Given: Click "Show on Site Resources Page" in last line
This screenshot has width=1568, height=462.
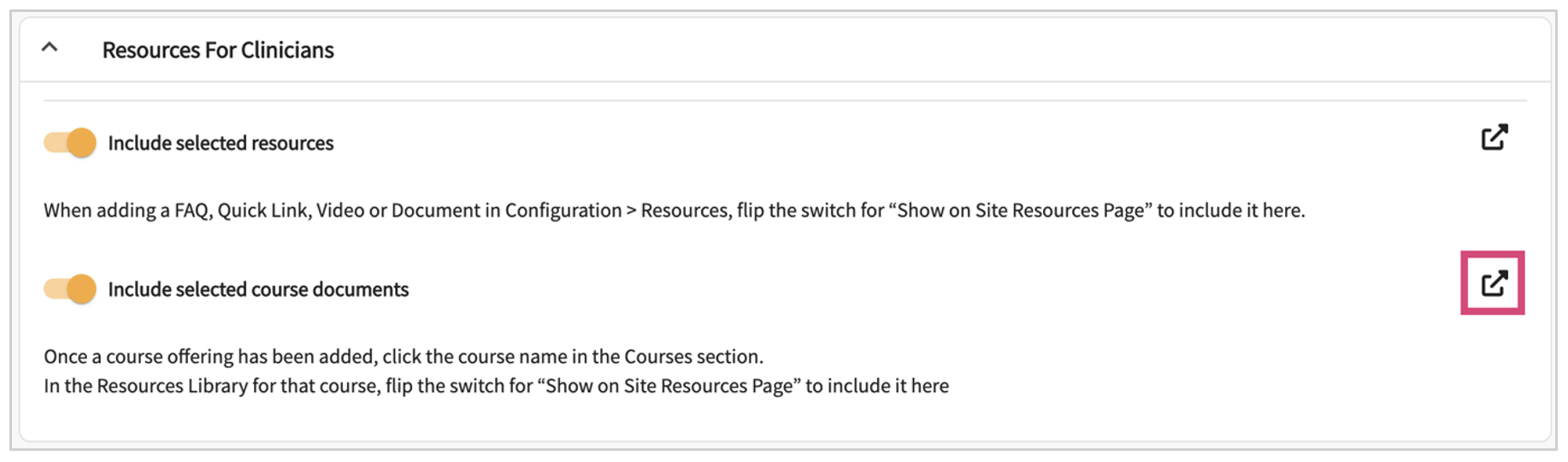Looking at the screenshot, I should point(669,386).
